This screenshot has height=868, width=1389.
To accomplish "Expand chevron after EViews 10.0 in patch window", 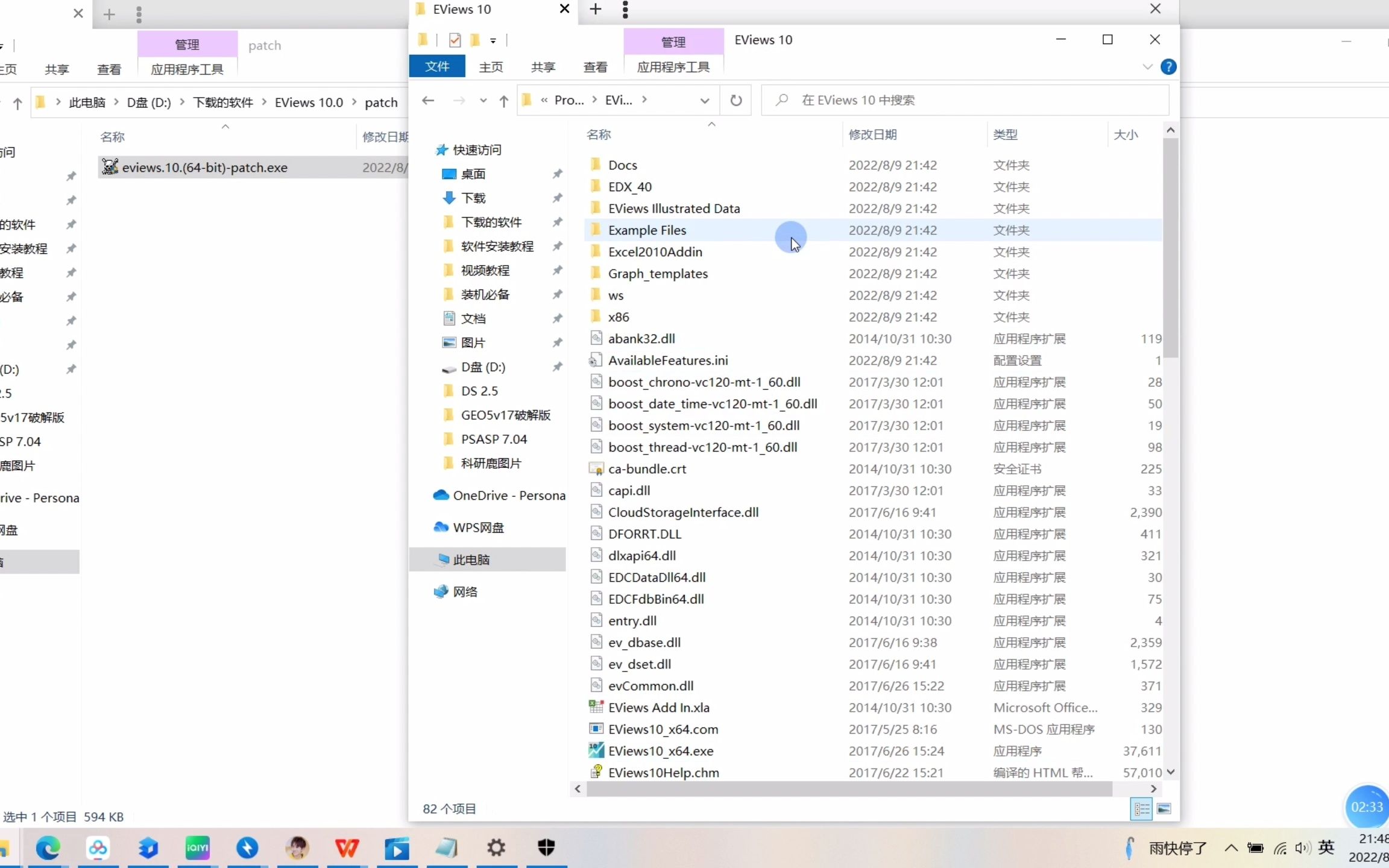I will pyautogui.click(x=354, y=102).
